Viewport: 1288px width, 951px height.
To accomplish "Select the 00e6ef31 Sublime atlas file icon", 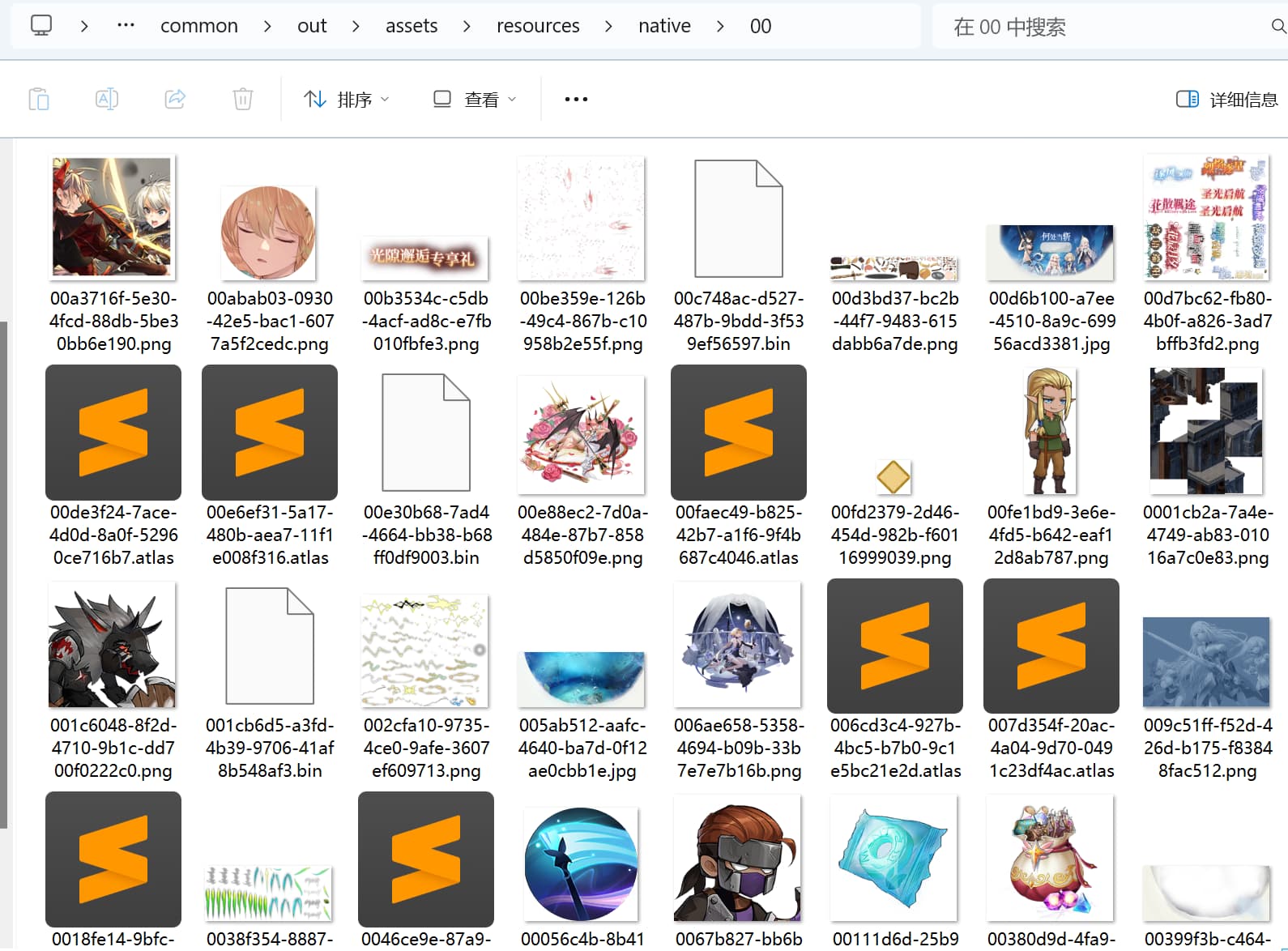I will pos(270,432).
